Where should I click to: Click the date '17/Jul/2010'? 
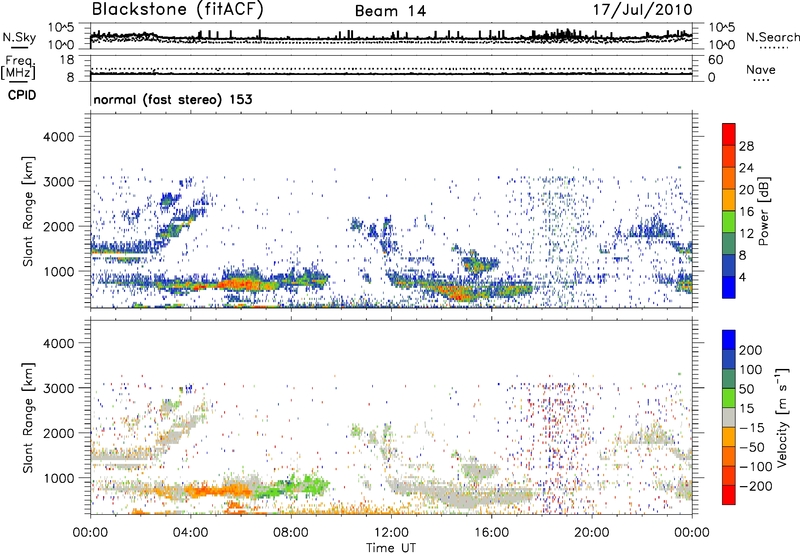coord(642,10)
